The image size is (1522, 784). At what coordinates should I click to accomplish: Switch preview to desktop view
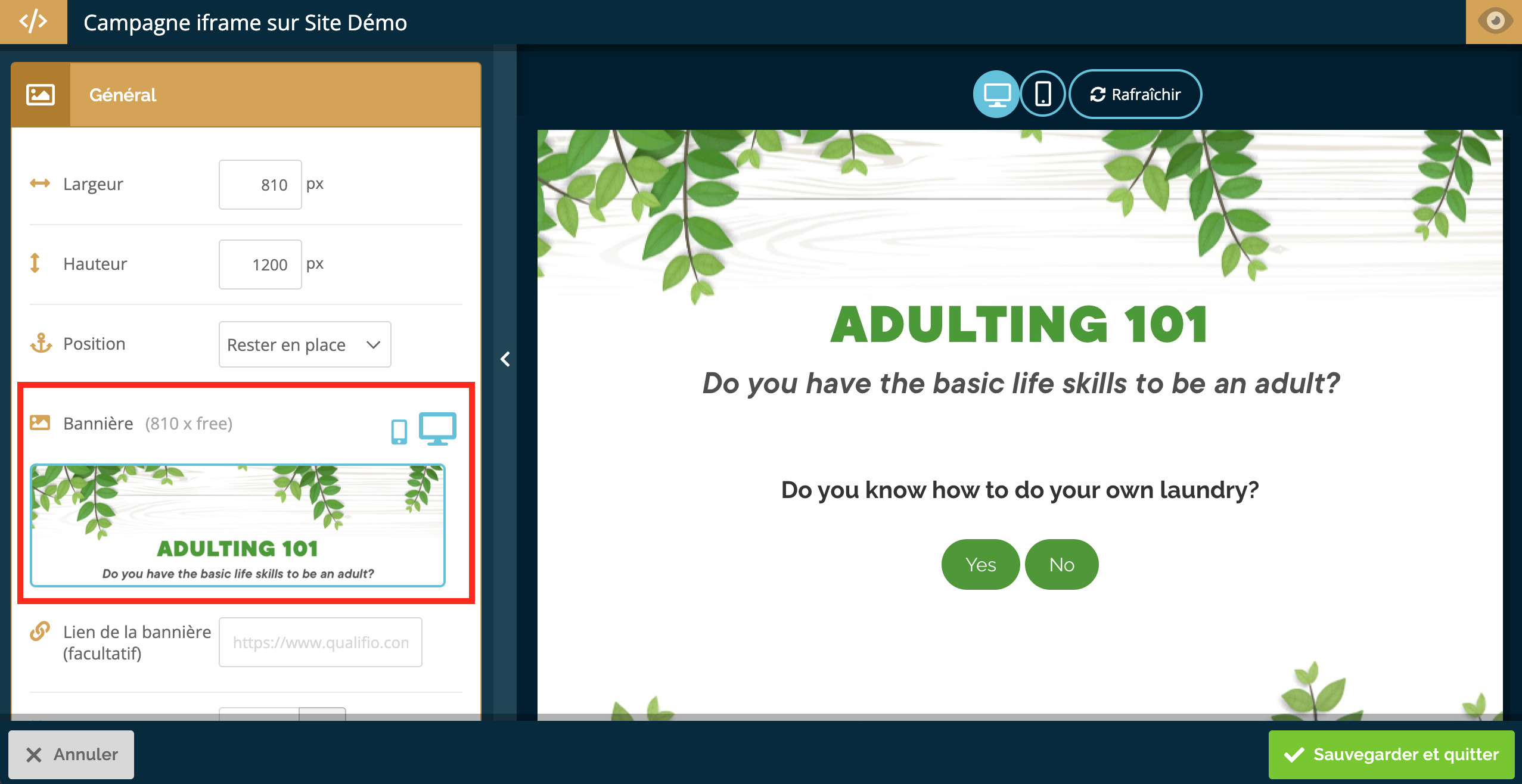996,94
